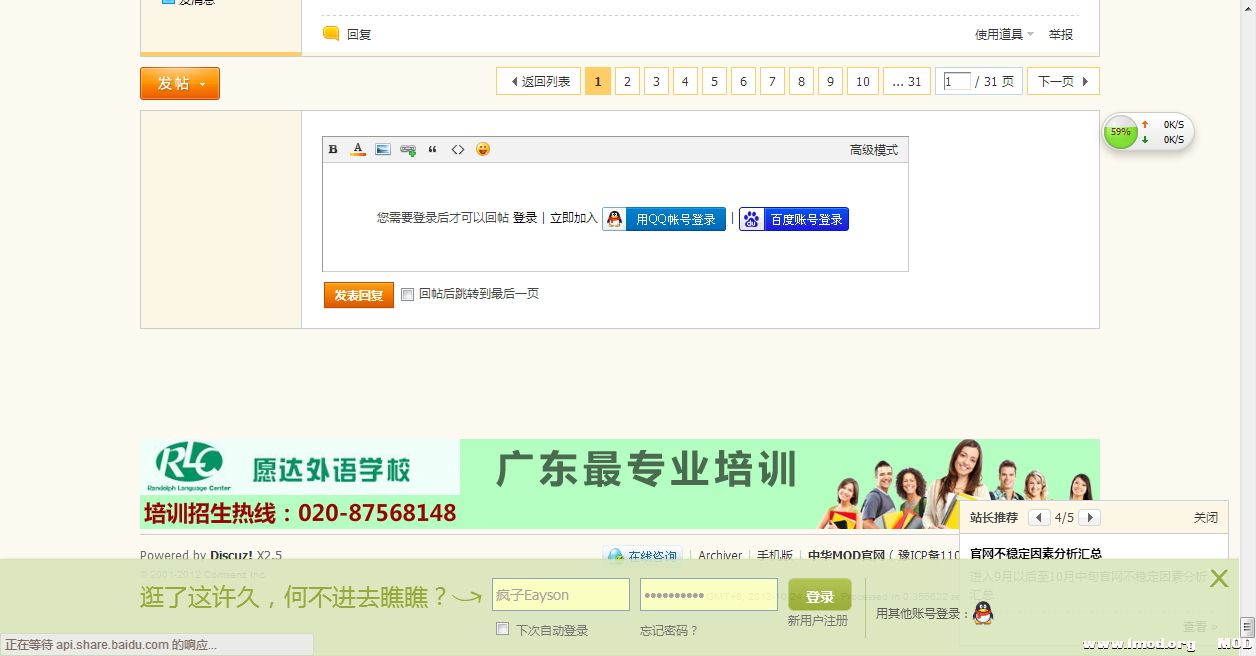Open the Archiver page
Image resolution: width=1256 pixels, height=656 pixels.
click(719, 555)
